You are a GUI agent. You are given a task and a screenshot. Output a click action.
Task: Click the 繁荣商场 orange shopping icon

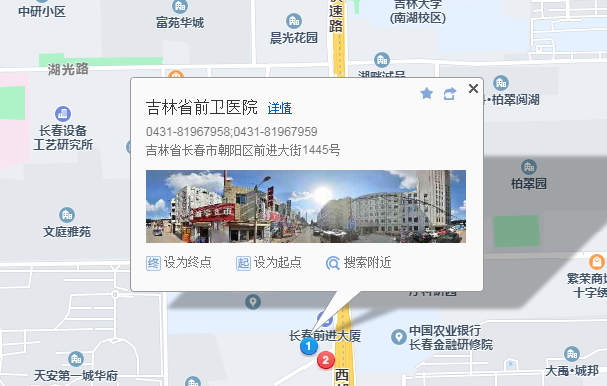597,262
